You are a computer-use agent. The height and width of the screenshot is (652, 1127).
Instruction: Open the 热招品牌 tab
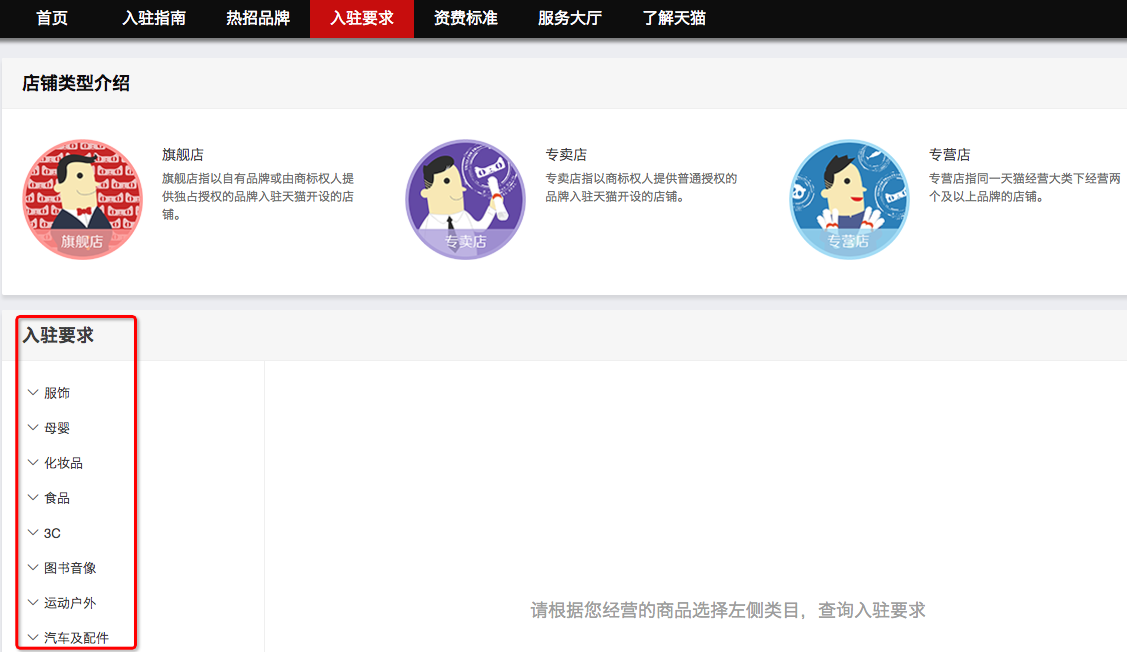pos(258,18)
